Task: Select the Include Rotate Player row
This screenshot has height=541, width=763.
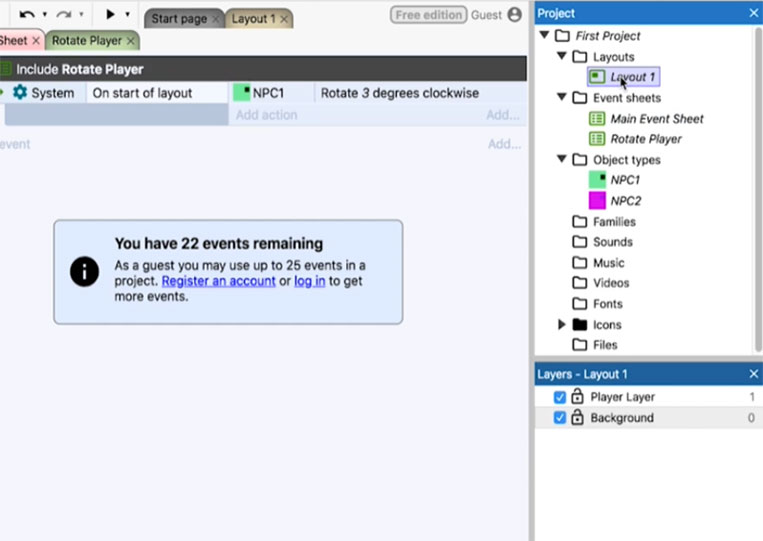Action: [x=263, y=69]
